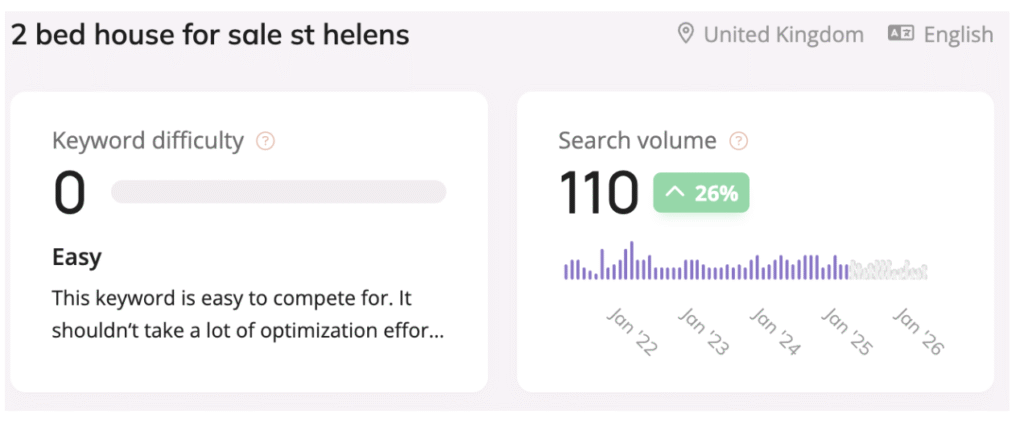Click the Jan '25 label on the chart
1024x435 pixels.
[x=847, y=332]
